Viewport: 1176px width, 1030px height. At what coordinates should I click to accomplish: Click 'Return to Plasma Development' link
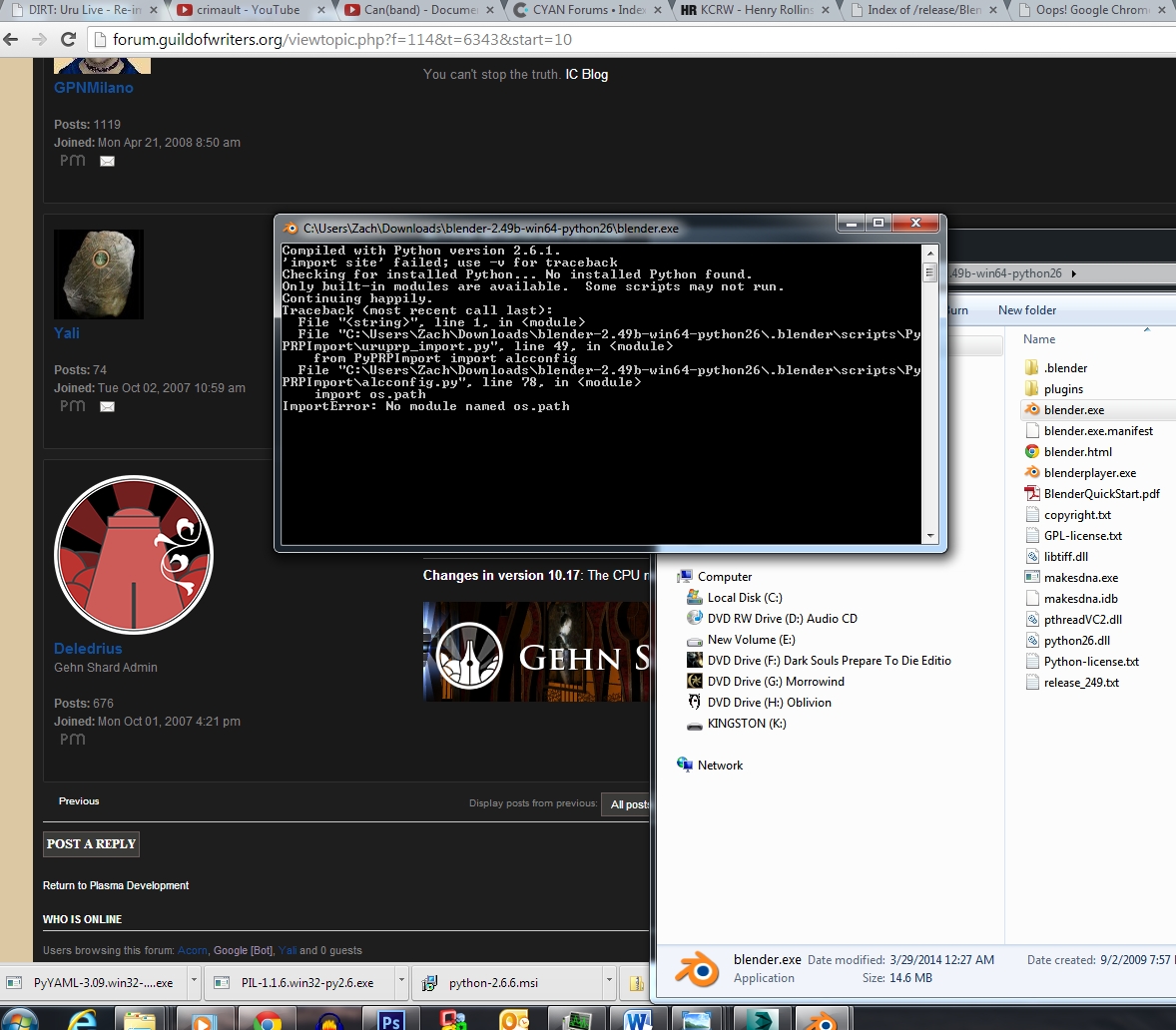116,885
